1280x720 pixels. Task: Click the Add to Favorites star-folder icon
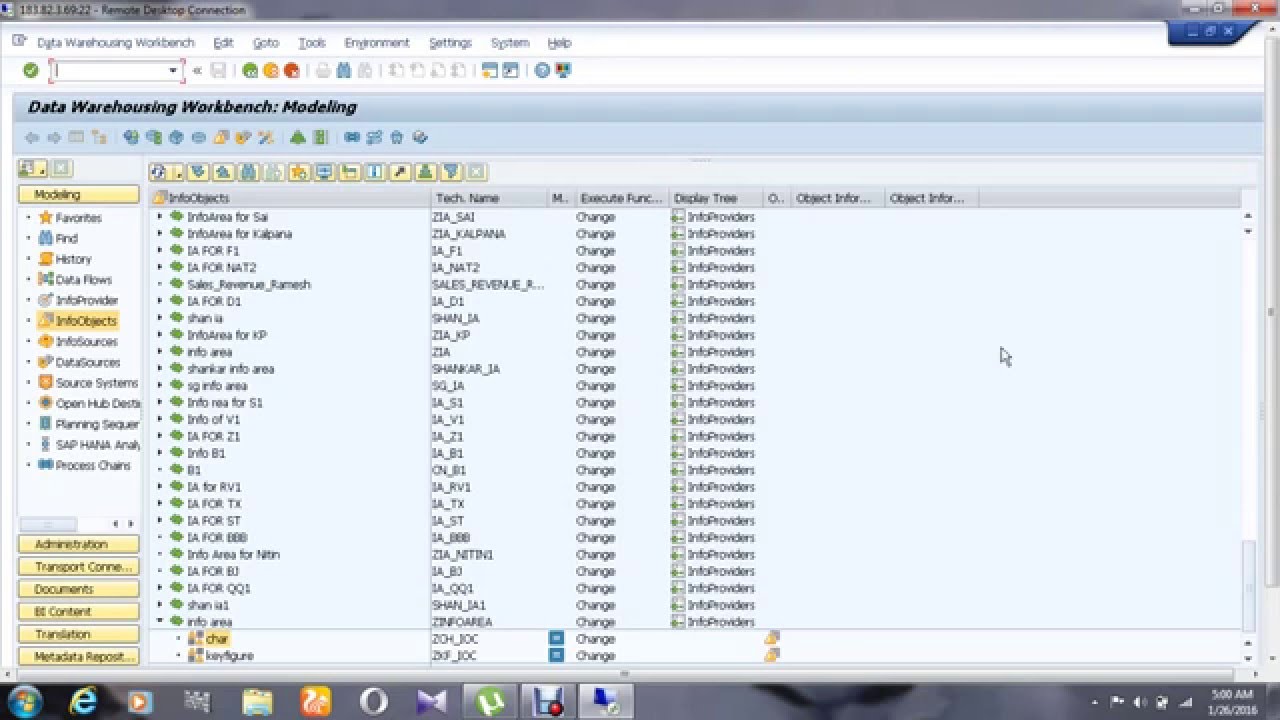click(299, 172)
